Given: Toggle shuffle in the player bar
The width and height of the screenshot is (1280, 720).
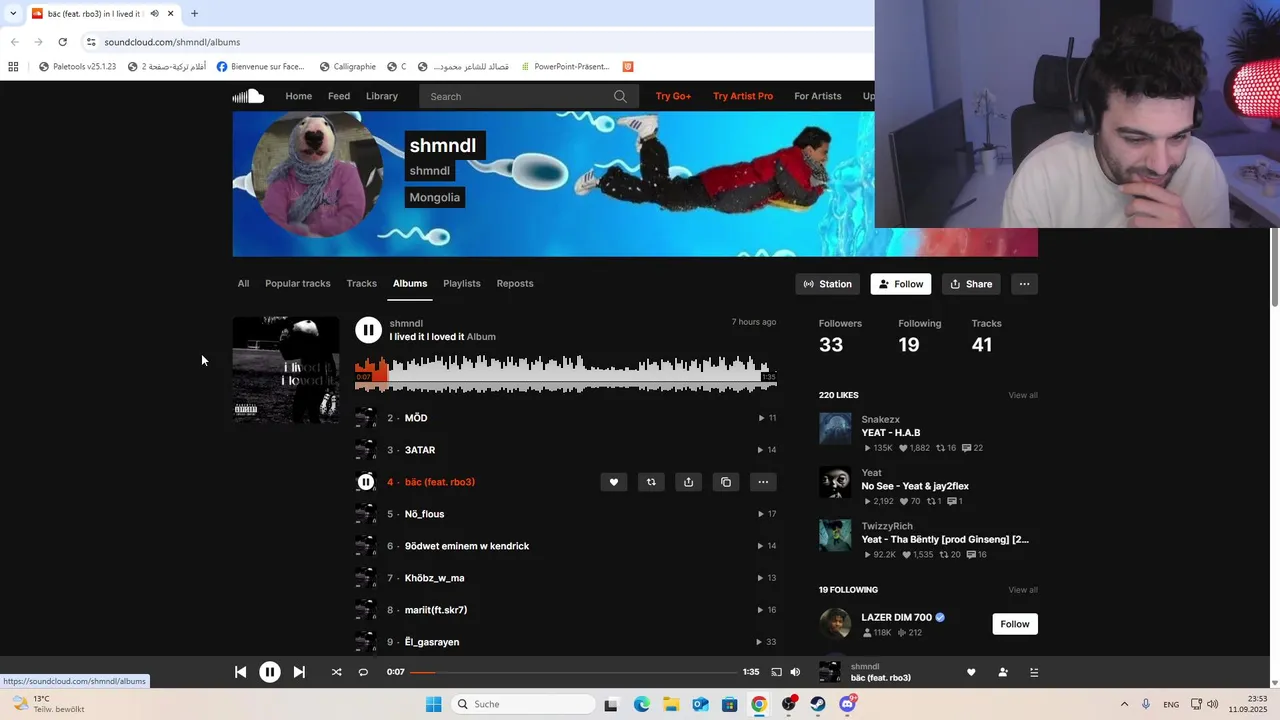Looking at the screenshot, I should coord(336,672).
